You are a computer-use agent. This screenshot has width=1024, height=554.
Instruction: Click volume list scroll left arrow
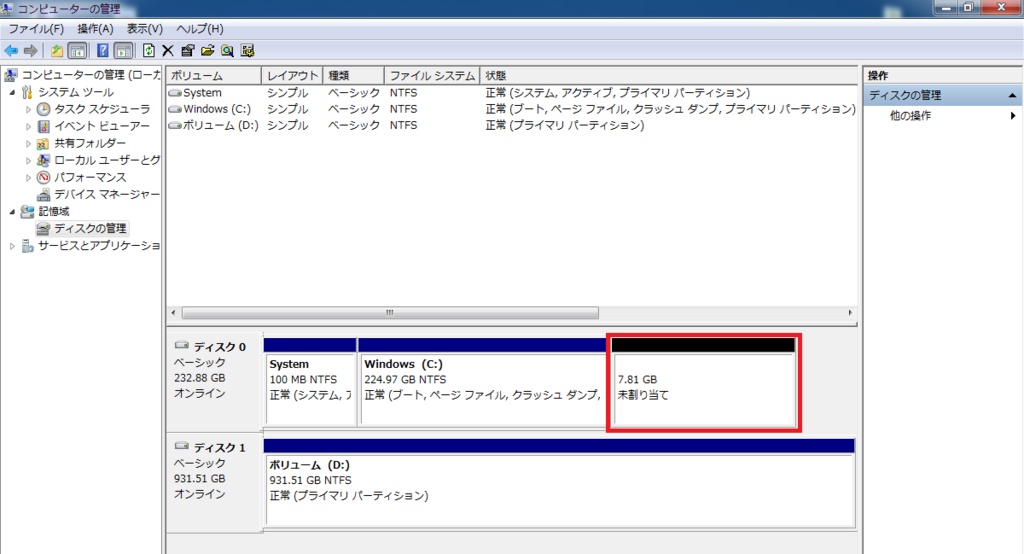point(173,313)
